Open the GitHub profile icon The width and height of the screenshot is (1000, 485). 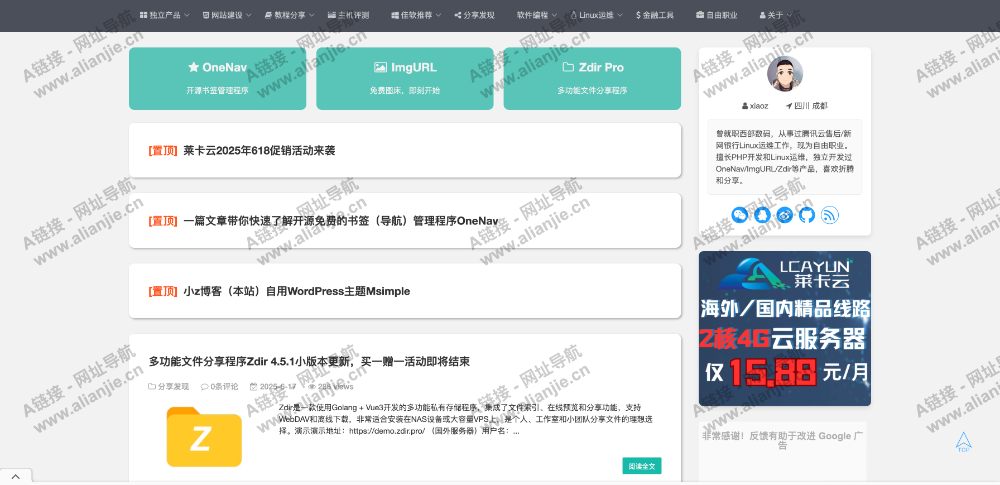[807, 215]
